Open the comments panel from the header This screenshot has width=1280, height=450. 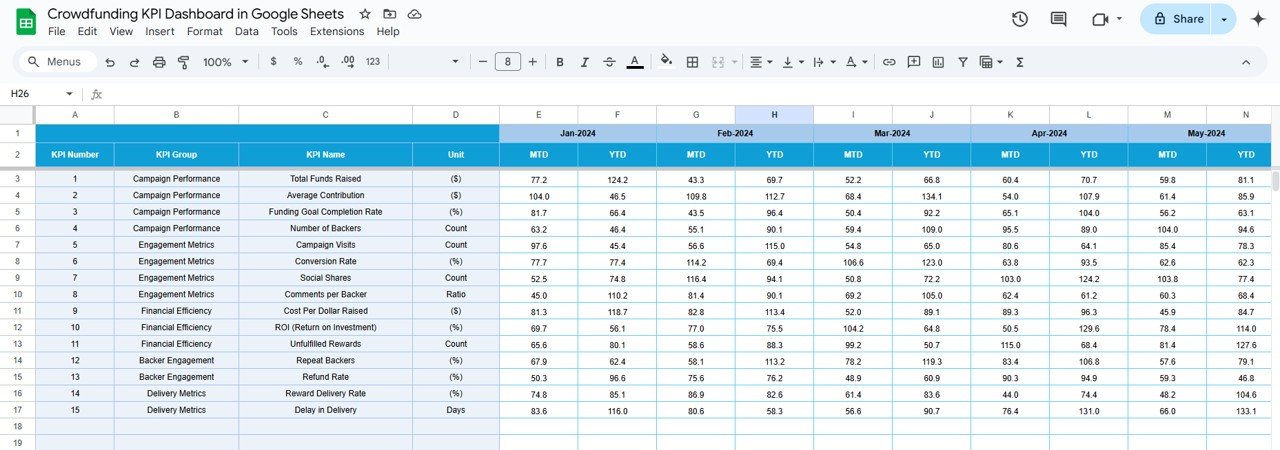(x=1058, y=19)
